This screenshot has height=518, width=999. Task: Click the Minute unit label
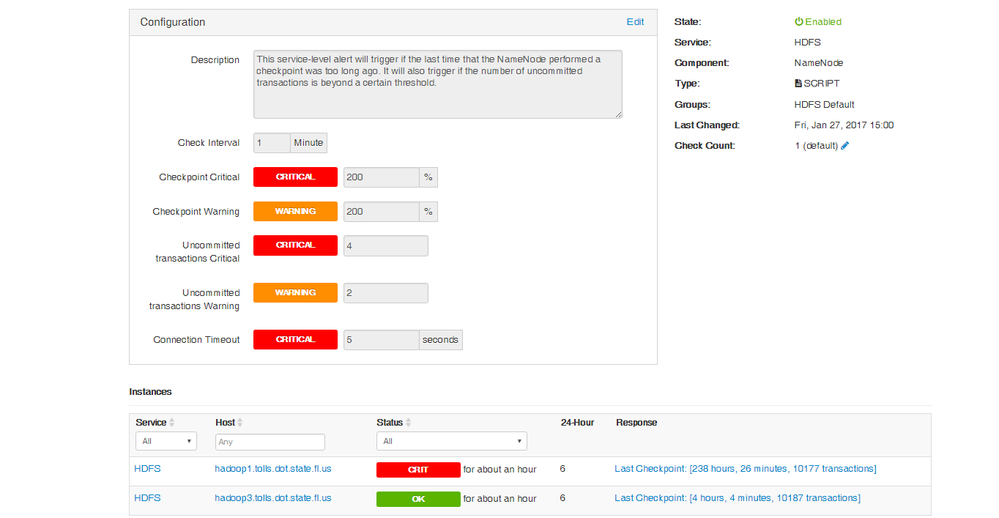[x=308, y=143]
